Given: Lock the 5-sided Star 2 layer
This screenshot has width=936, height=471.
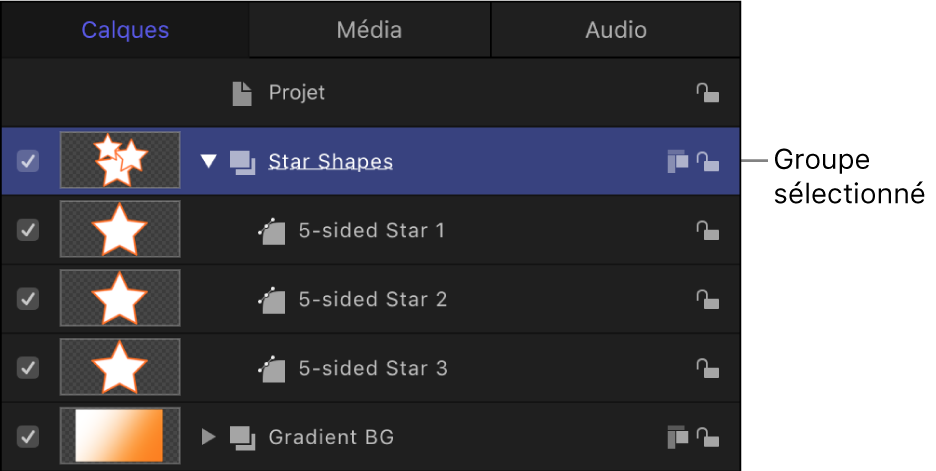Looking at the screenshot, I should [707, 299].
